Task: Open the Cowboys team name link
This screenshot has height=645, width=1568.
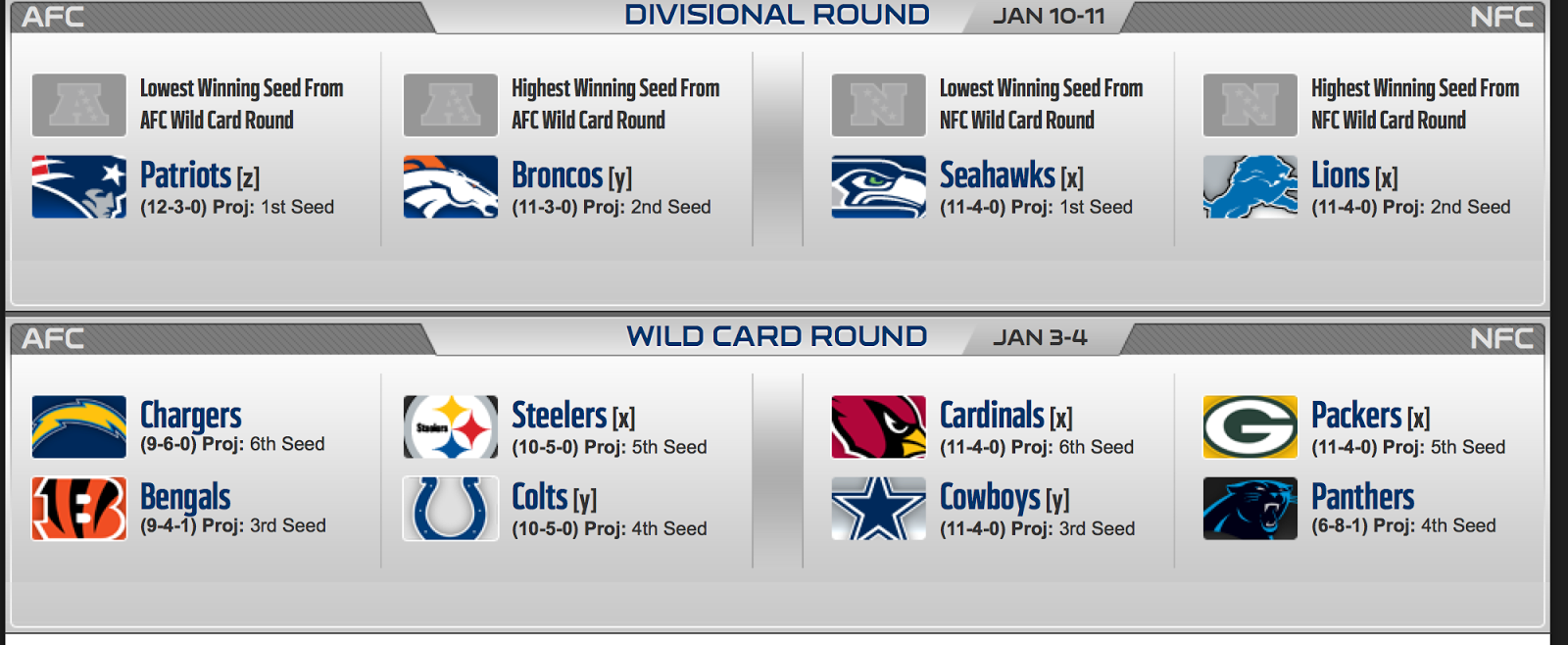Action: click(990, 497)
